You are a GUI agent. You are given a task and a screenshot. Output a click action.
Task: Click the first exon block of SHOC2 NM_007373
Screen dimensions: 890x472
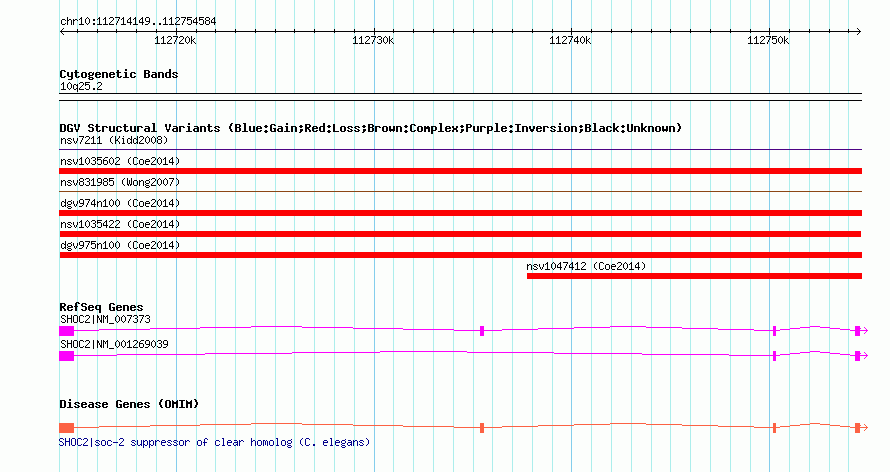[x=66, y=331]
